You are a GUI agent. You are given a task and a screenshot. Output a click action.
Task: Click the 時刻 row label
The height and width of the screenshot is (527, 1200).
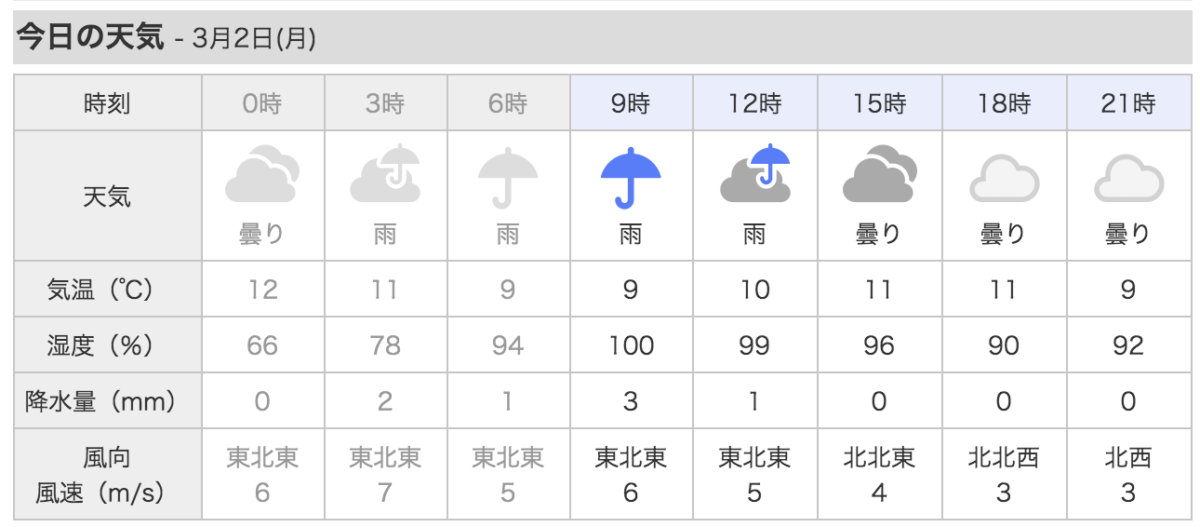[x=107, y=103]
